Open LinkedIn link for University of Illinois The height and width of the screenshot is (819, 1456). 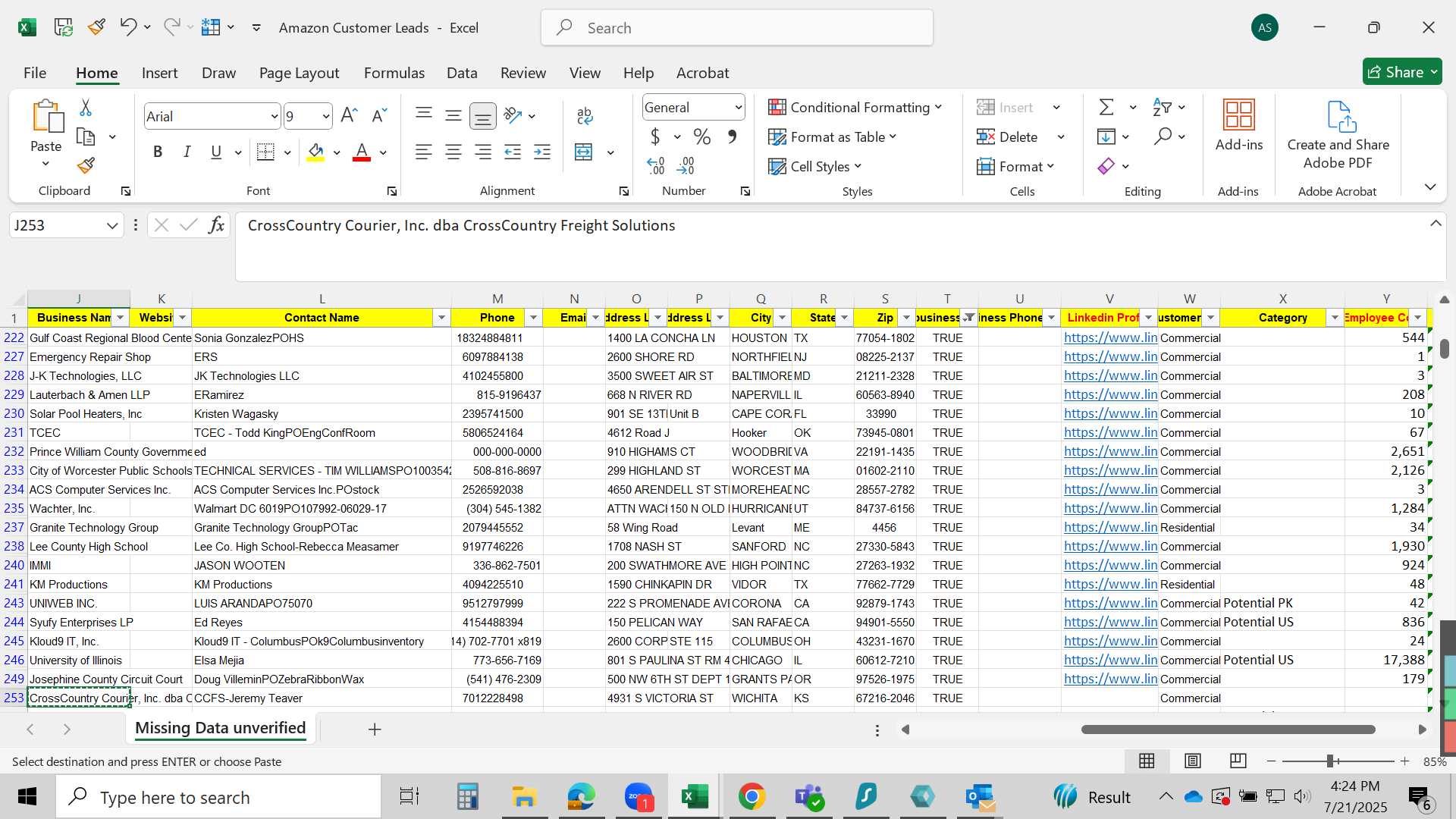coord(1111,660)
